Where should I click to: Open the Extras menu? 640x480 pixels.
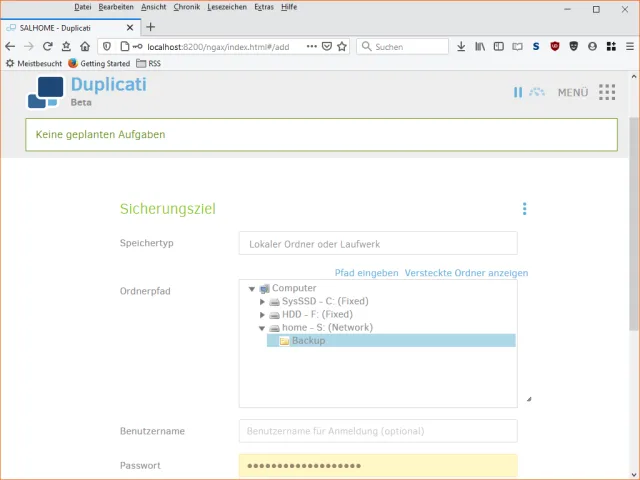click(264, 7)
